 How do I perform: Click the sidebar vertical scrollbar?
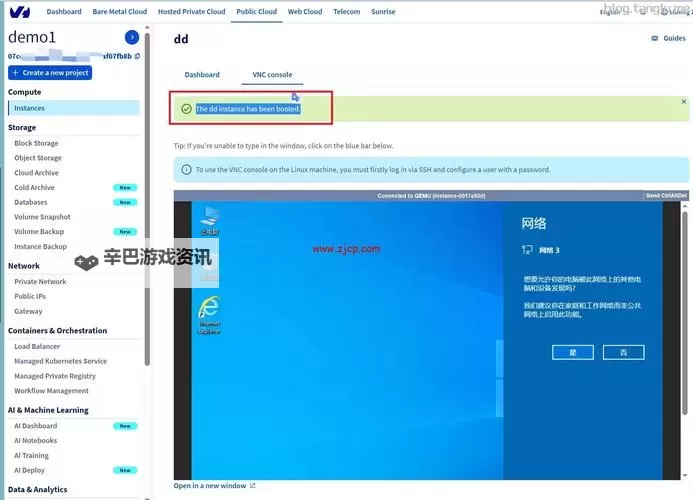pos(147,199)
